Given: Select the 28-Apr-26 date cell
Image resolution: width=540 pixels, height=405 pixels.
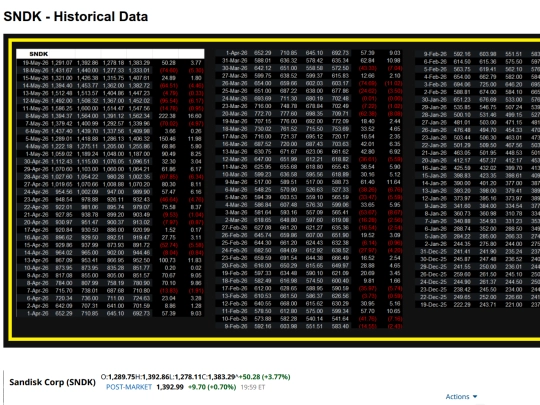Looking at the screenshot, I should pos(36,176).
